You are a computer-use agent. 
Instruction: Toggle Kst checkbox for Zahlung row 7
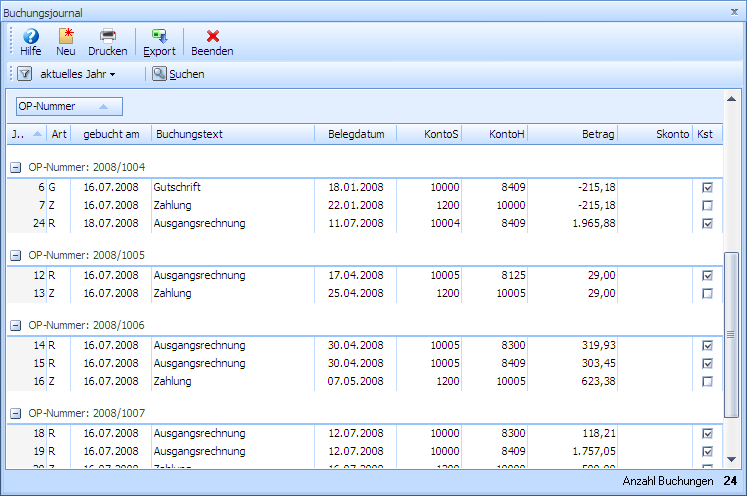tap(707, 206)
